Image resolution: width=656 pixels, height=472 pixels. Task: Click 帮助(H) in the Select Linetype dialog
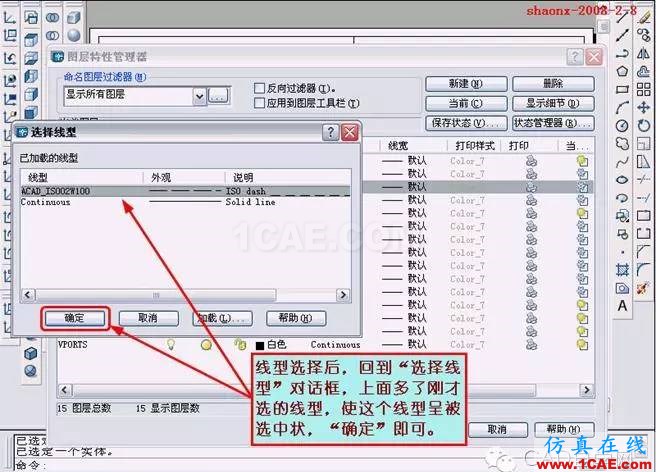click(x=296, y=318)
